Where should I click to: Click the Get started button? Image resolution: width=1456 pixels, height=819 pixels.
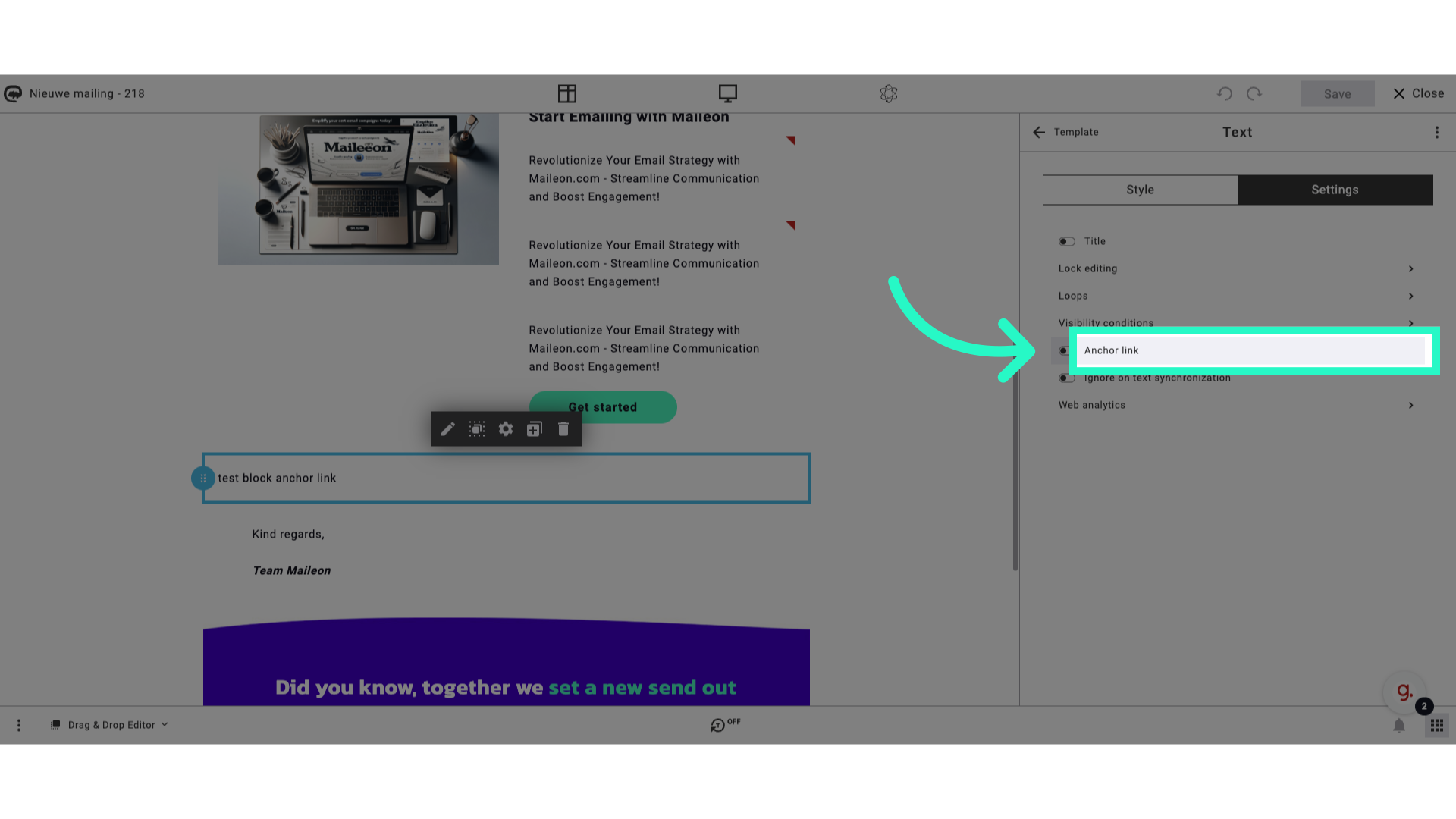pos(603,407)
